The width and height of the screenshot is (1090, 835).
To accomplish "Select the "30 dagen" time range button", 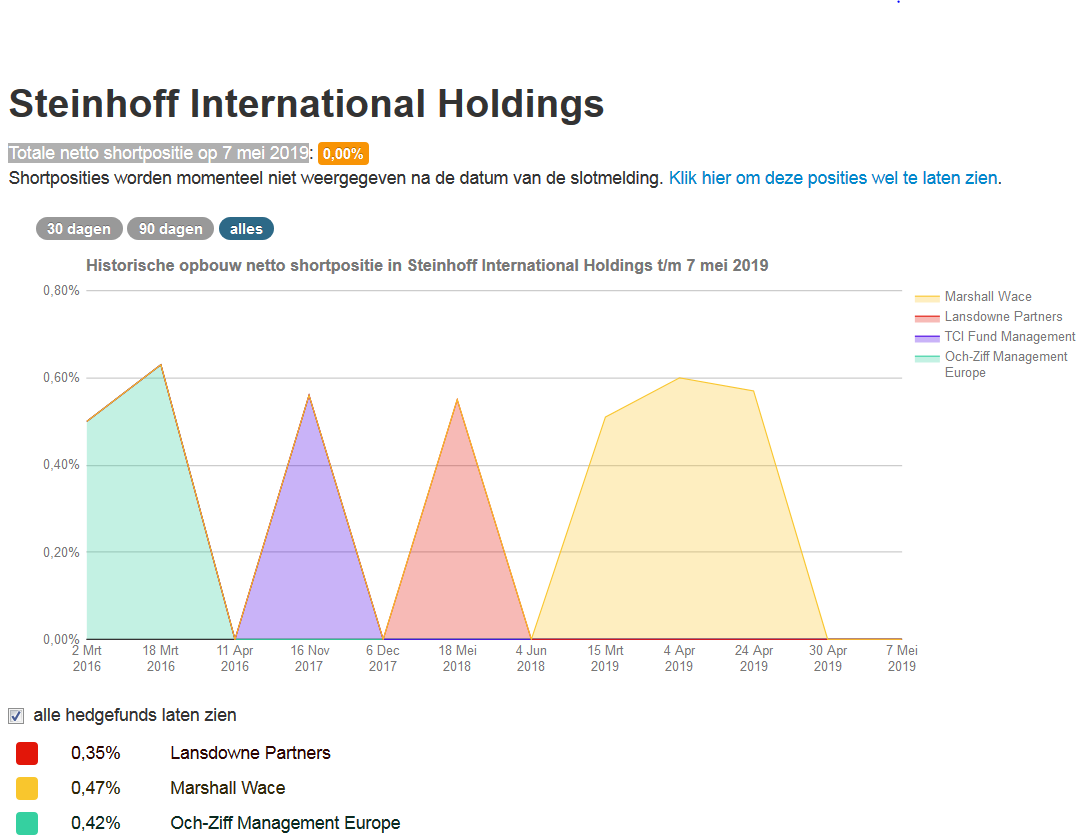I will (79, 228).
